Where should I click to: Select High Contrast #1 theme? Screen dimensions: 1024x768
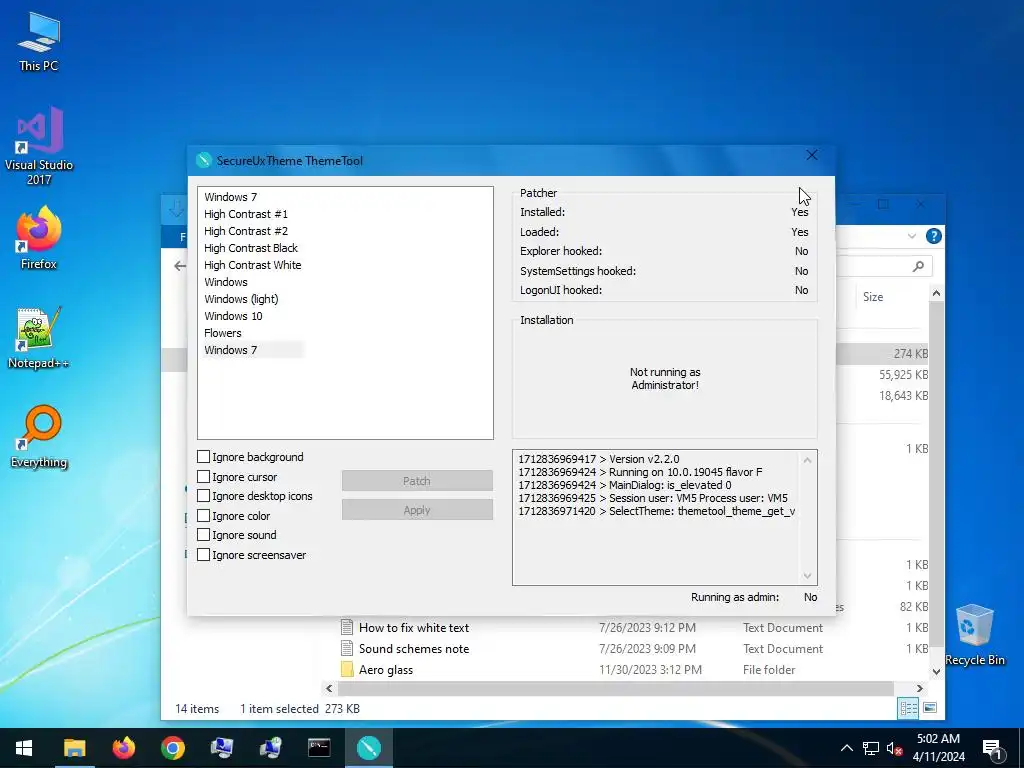coord(246,214)
